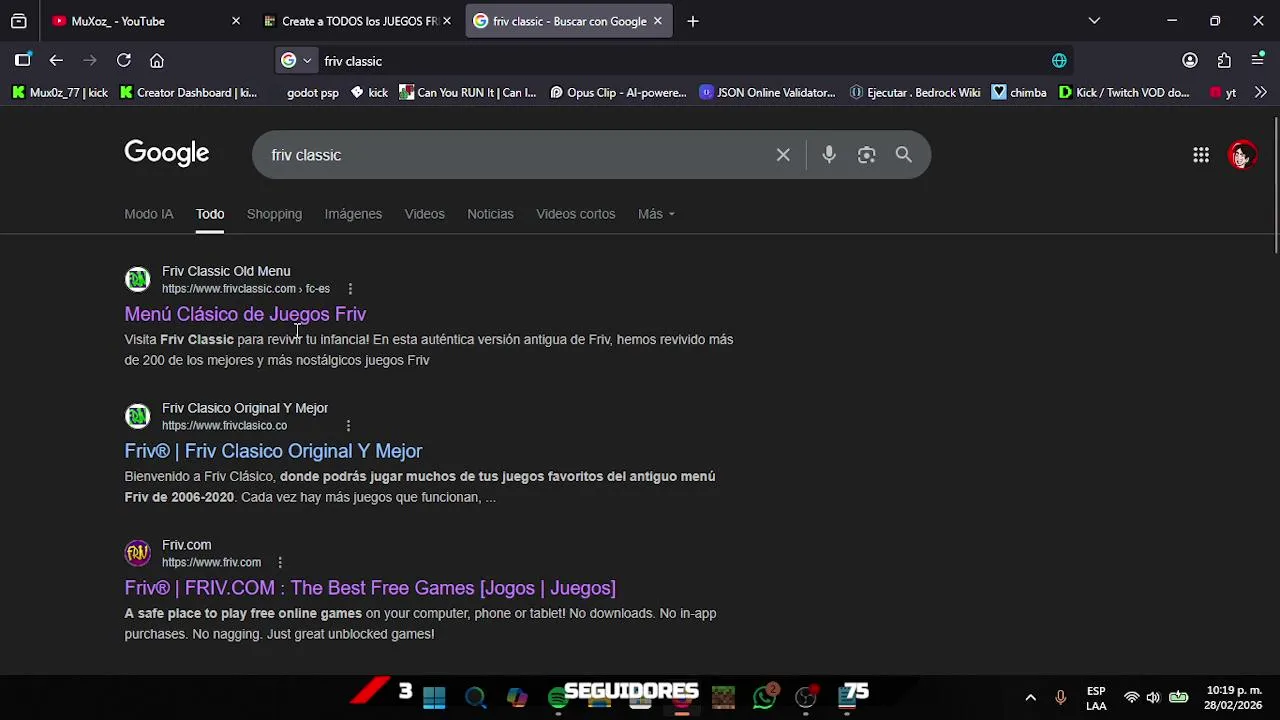Select the Imágenes search tab

[353, 214]
